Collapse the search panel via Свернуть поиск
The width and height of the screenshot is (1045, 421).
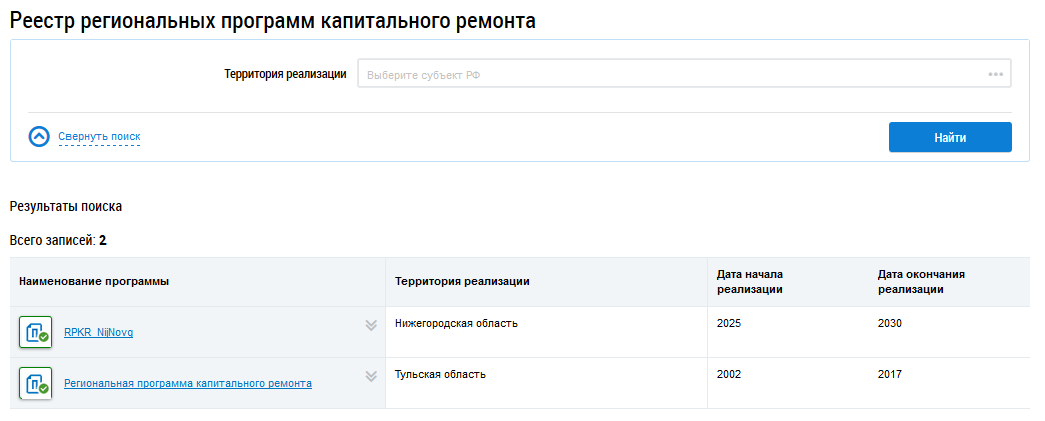(99, 137)
